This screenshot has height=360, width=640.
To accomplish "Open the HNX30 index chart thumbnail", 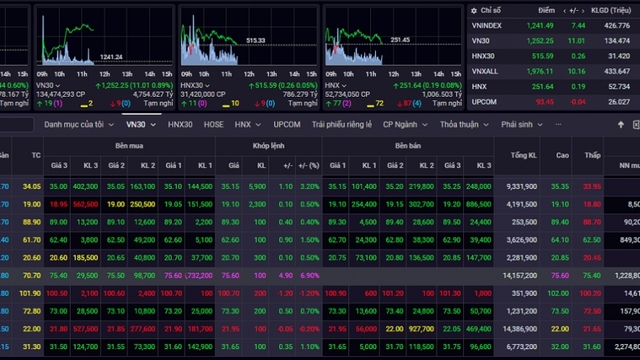I will (x=249, y=37).
